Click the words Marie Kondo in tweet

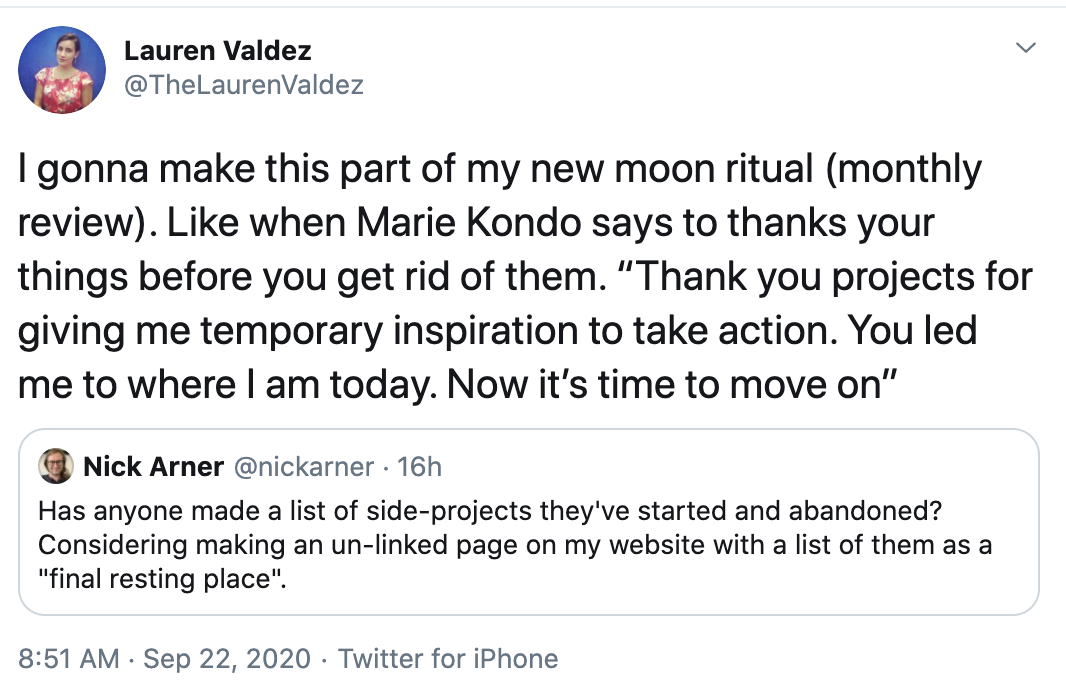[469, 223]
